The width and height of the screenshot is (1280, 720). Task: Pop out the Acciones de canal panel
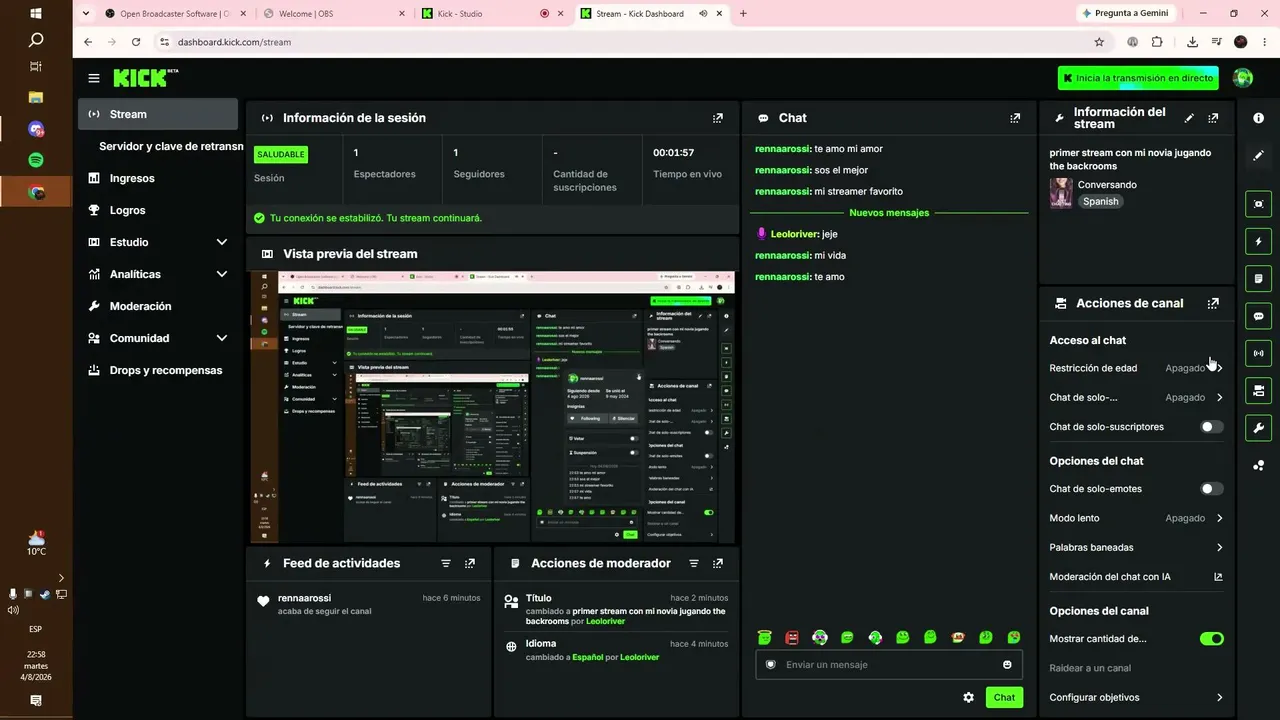point(1213,303)
